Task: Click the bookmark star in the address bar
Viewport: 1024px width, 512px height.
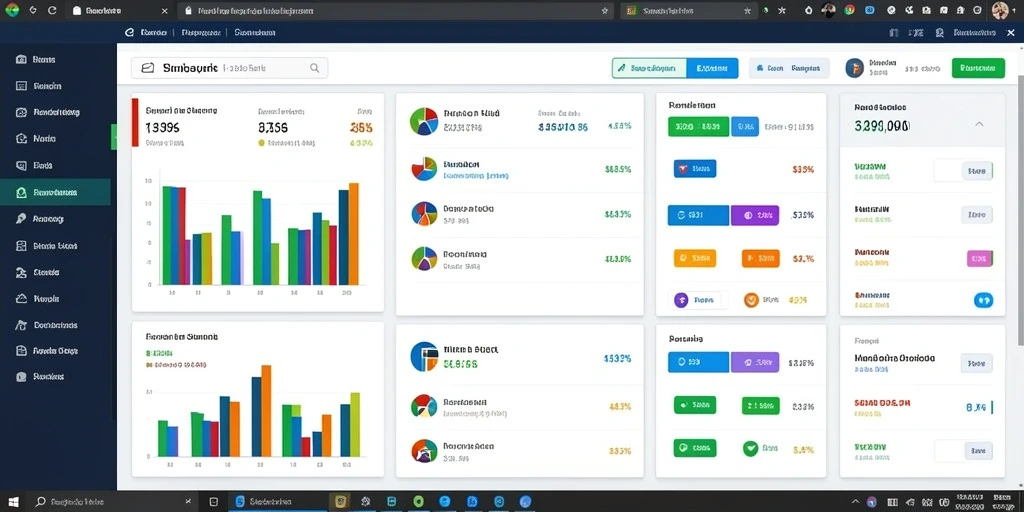Action: (x=605, y=10)
